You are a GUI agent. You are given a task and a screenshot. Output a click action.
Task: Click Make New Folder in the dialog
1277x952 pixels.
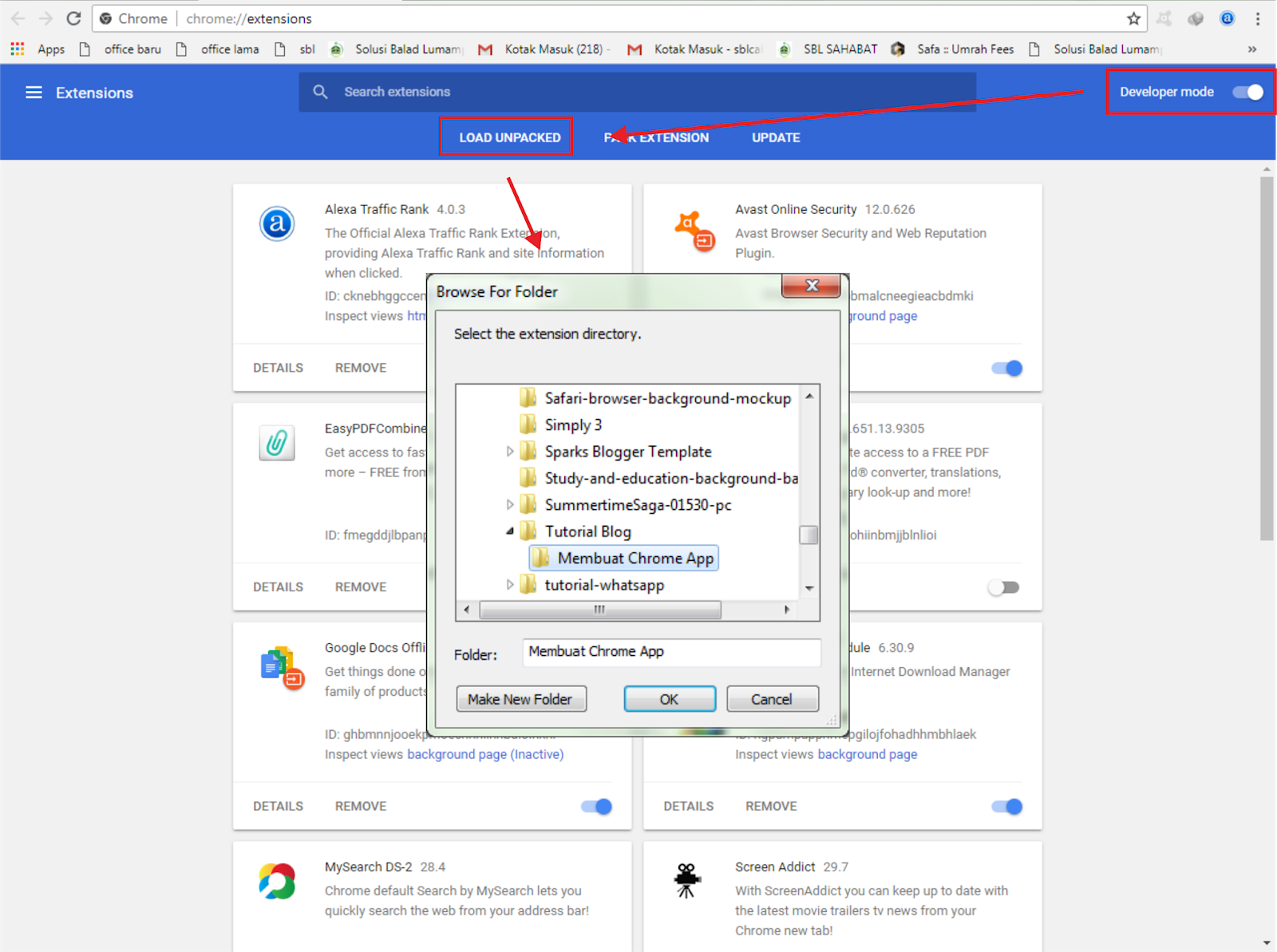coord(520,699)
